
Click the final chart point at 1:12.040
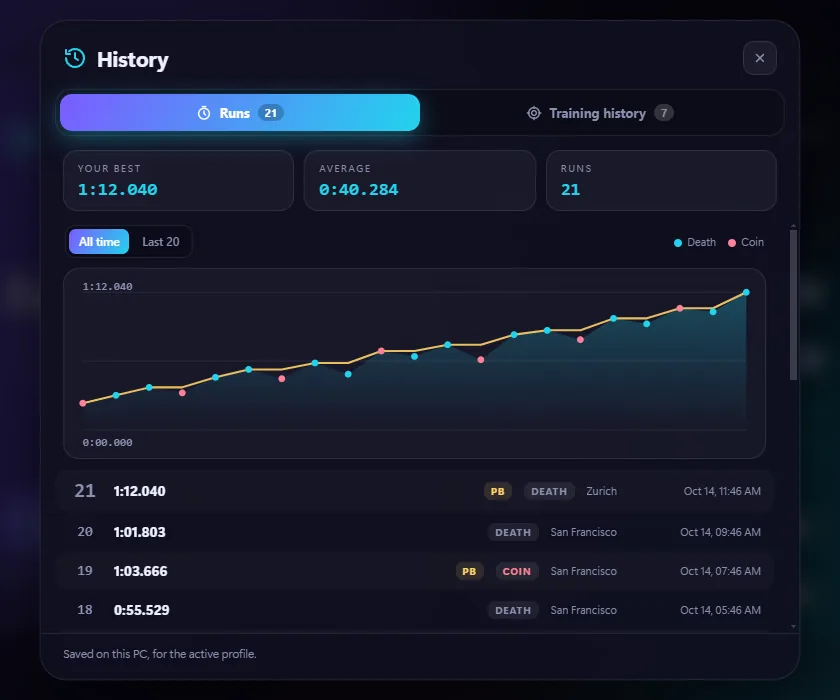tap(746, 292)
